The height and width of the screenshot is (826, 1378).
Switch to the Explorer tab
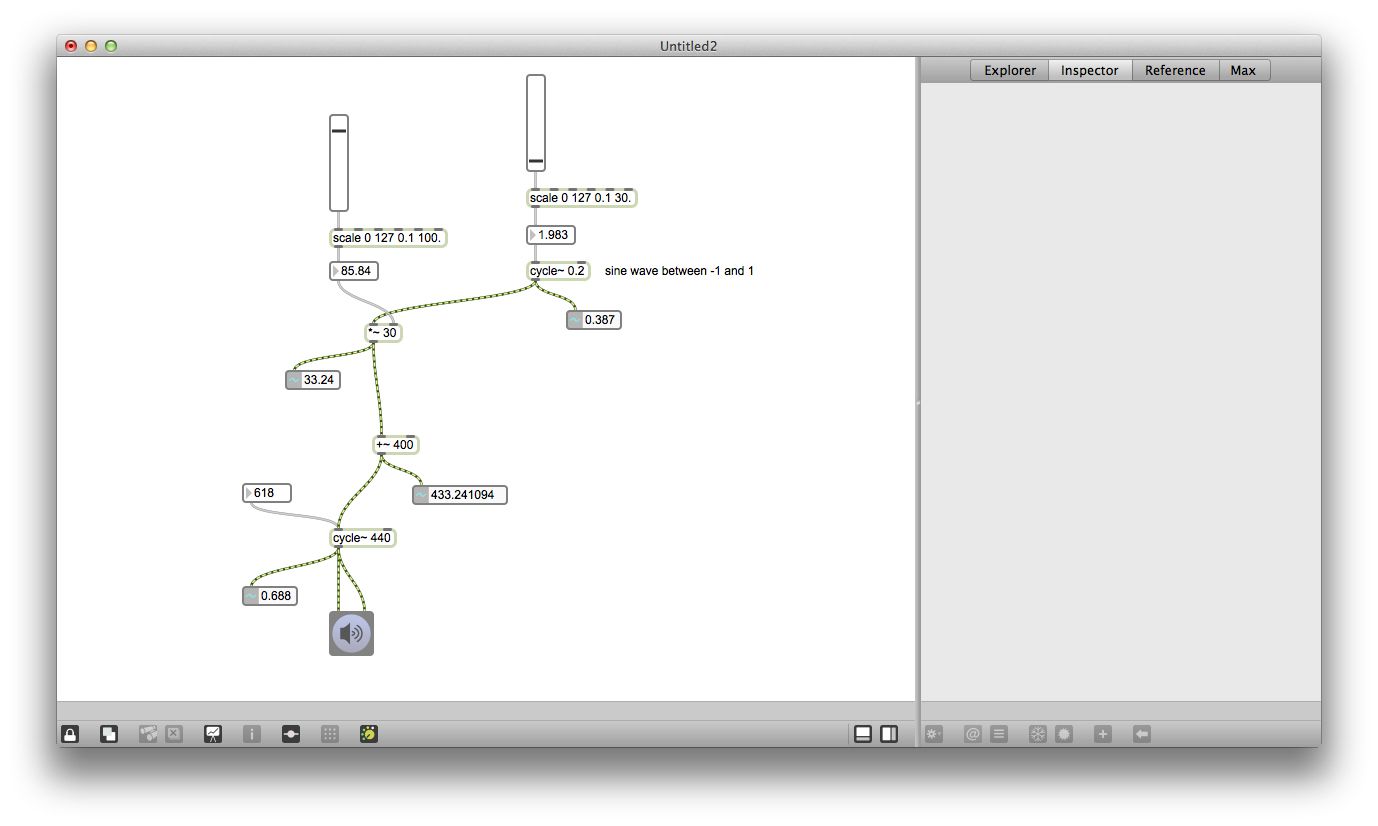pyautogui.click(x=1008, y=70)
